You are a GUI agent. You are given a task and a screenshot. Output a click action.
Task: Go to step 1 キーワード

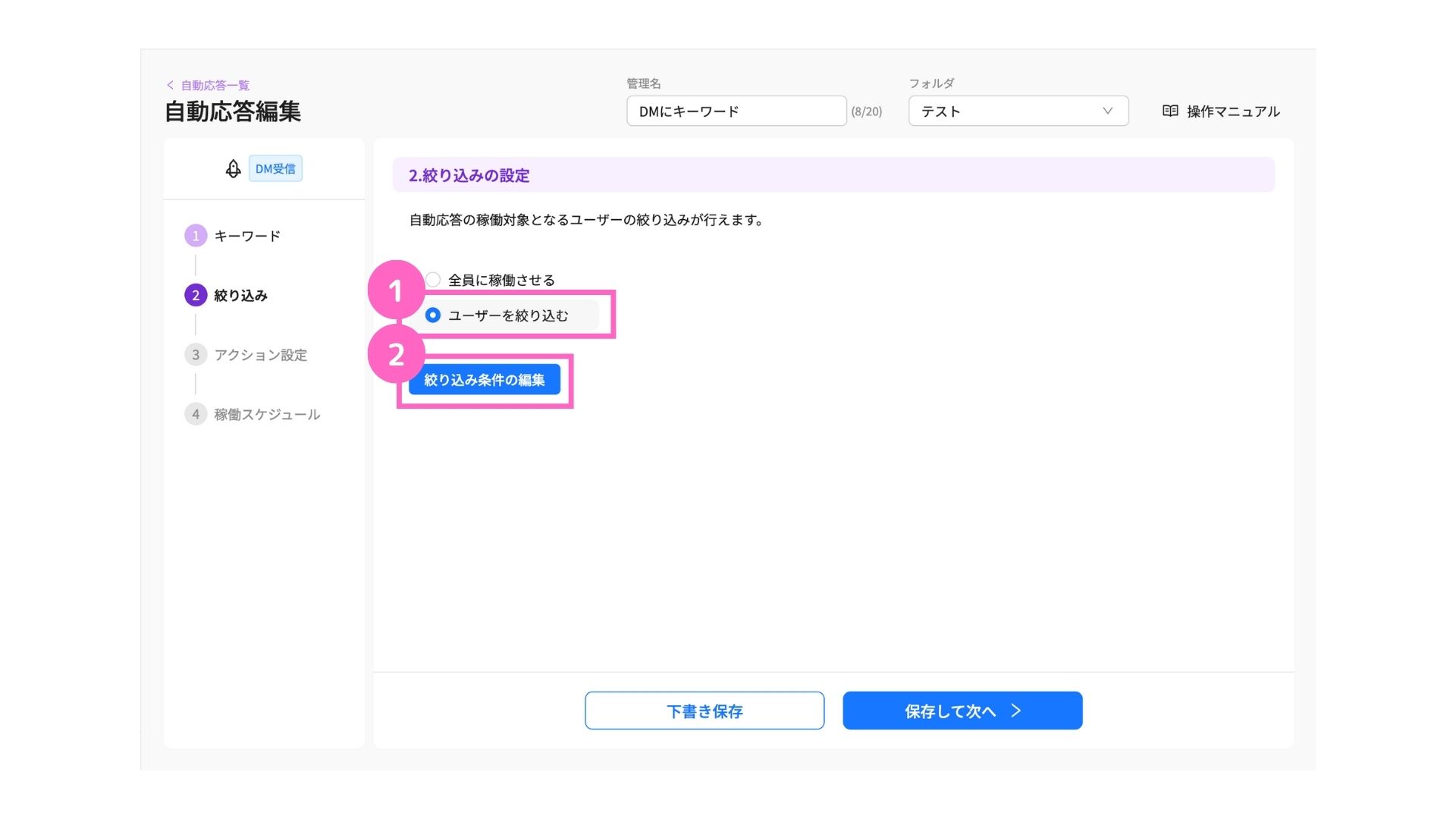pyautogui.click(x=233, y=236)
